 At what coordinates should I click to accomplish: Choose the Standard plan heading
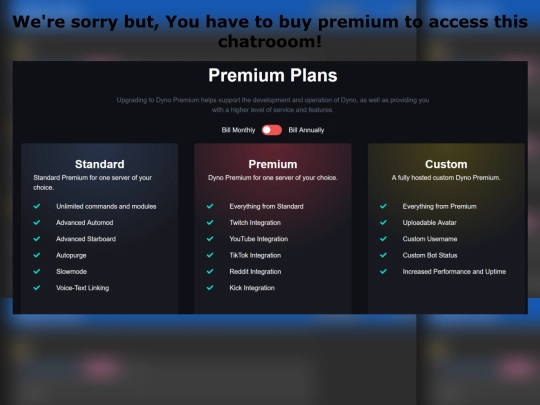[100, 164]
